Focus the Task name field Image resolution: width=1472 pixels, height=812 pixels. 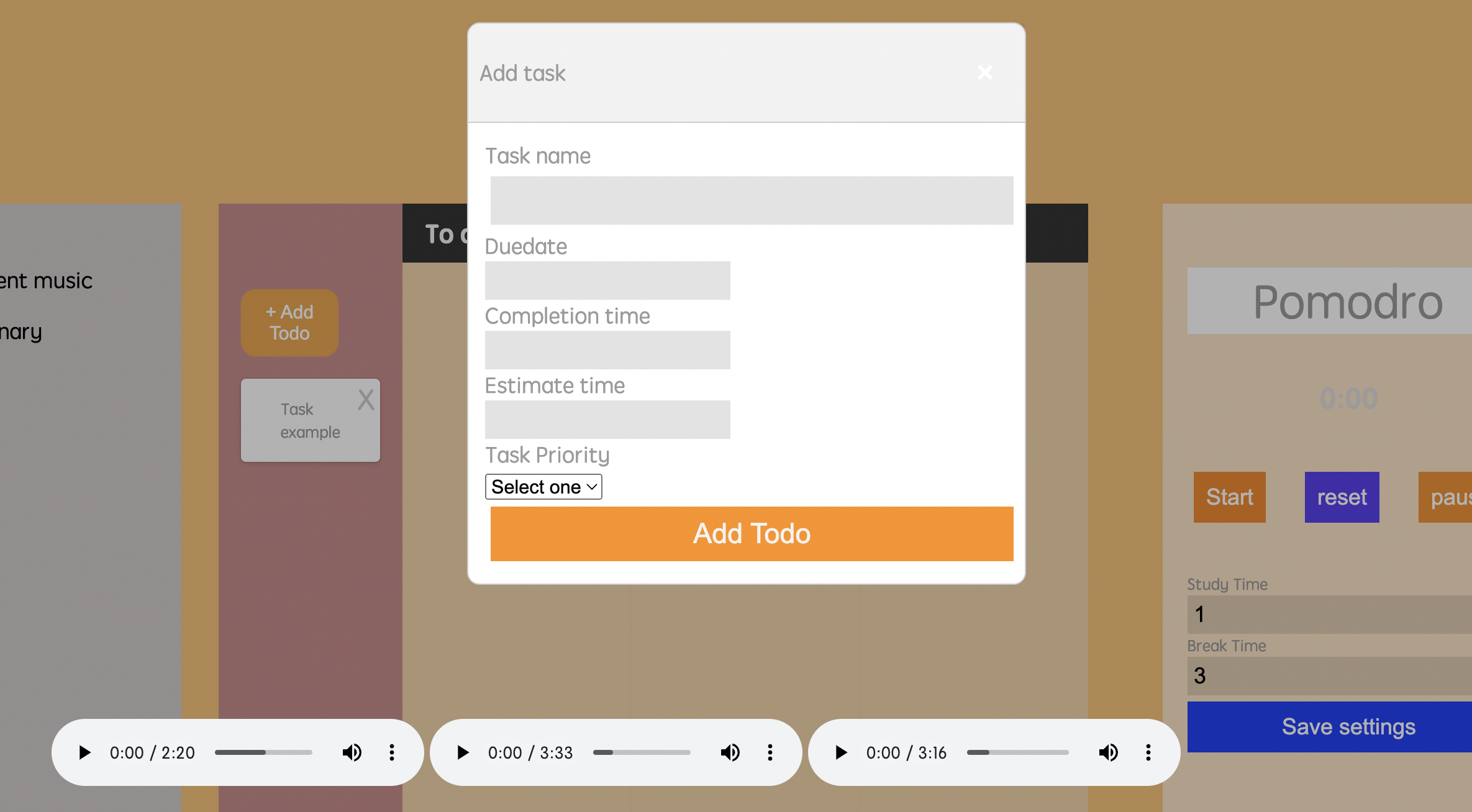click(752, 201)
